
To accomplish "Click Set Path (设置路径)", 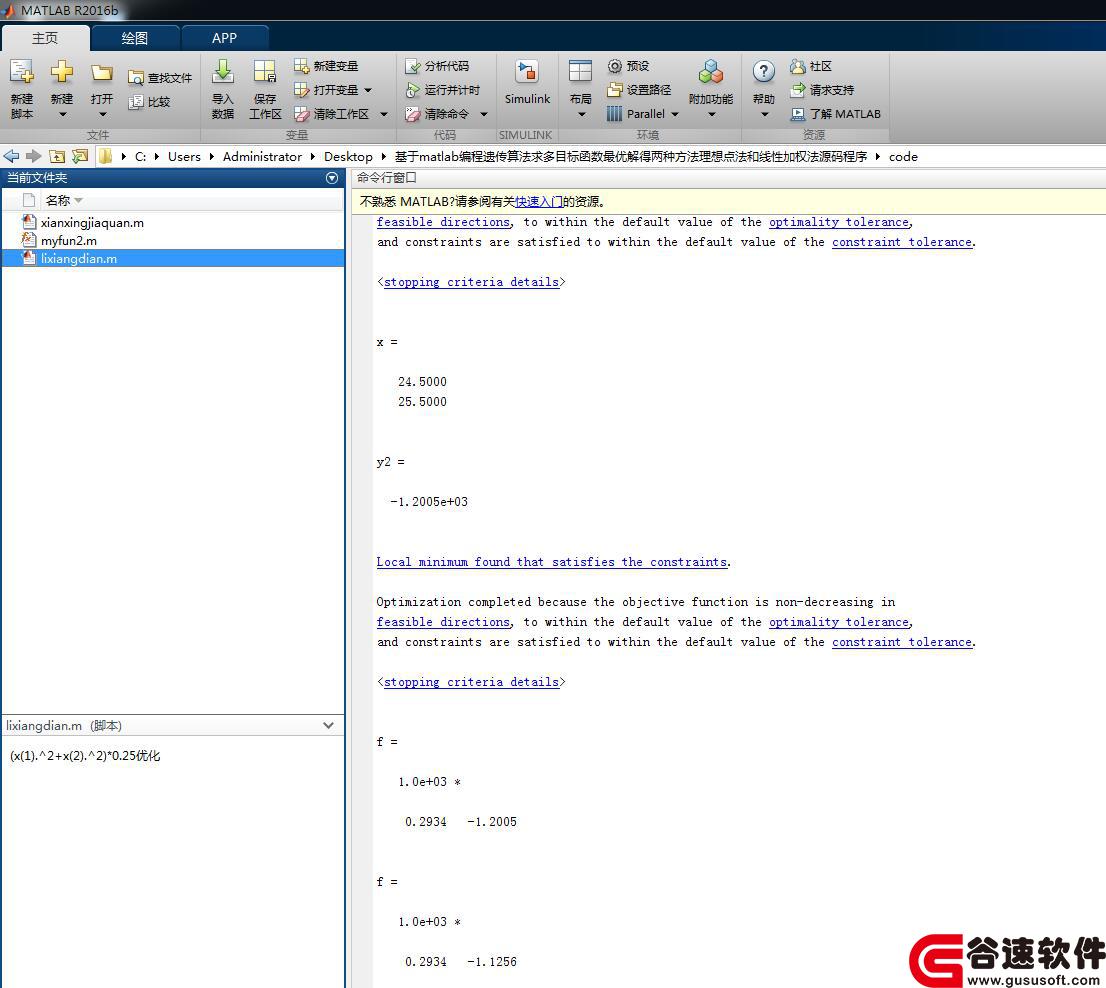I will click(639, 90).
